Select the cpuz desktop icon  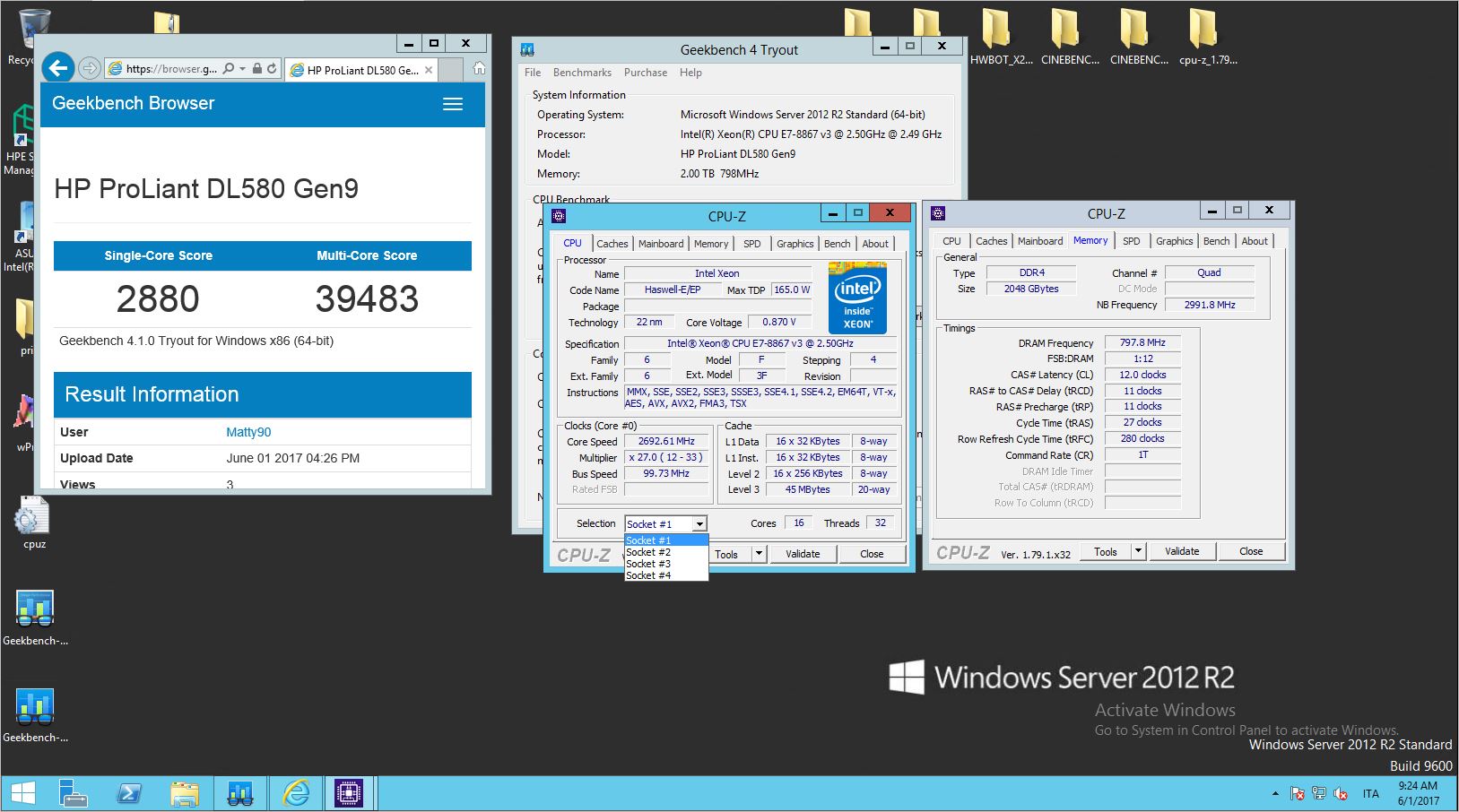coord(34,523)
